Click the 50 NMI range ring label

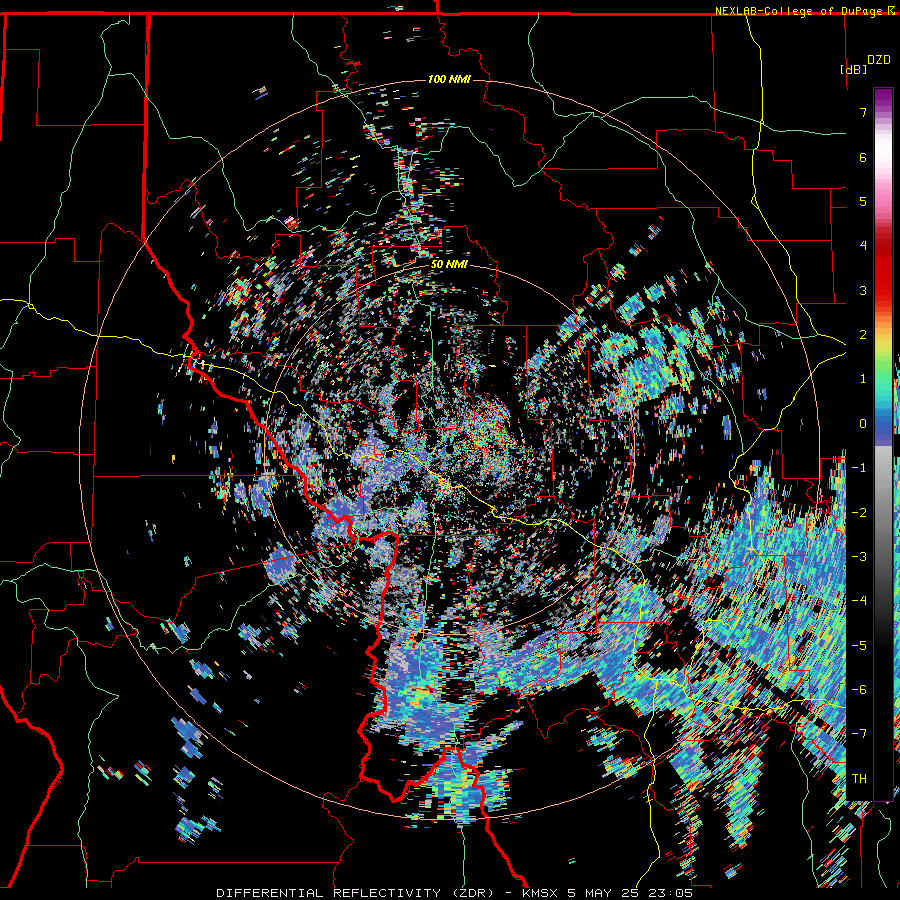(x=449, y=265)
